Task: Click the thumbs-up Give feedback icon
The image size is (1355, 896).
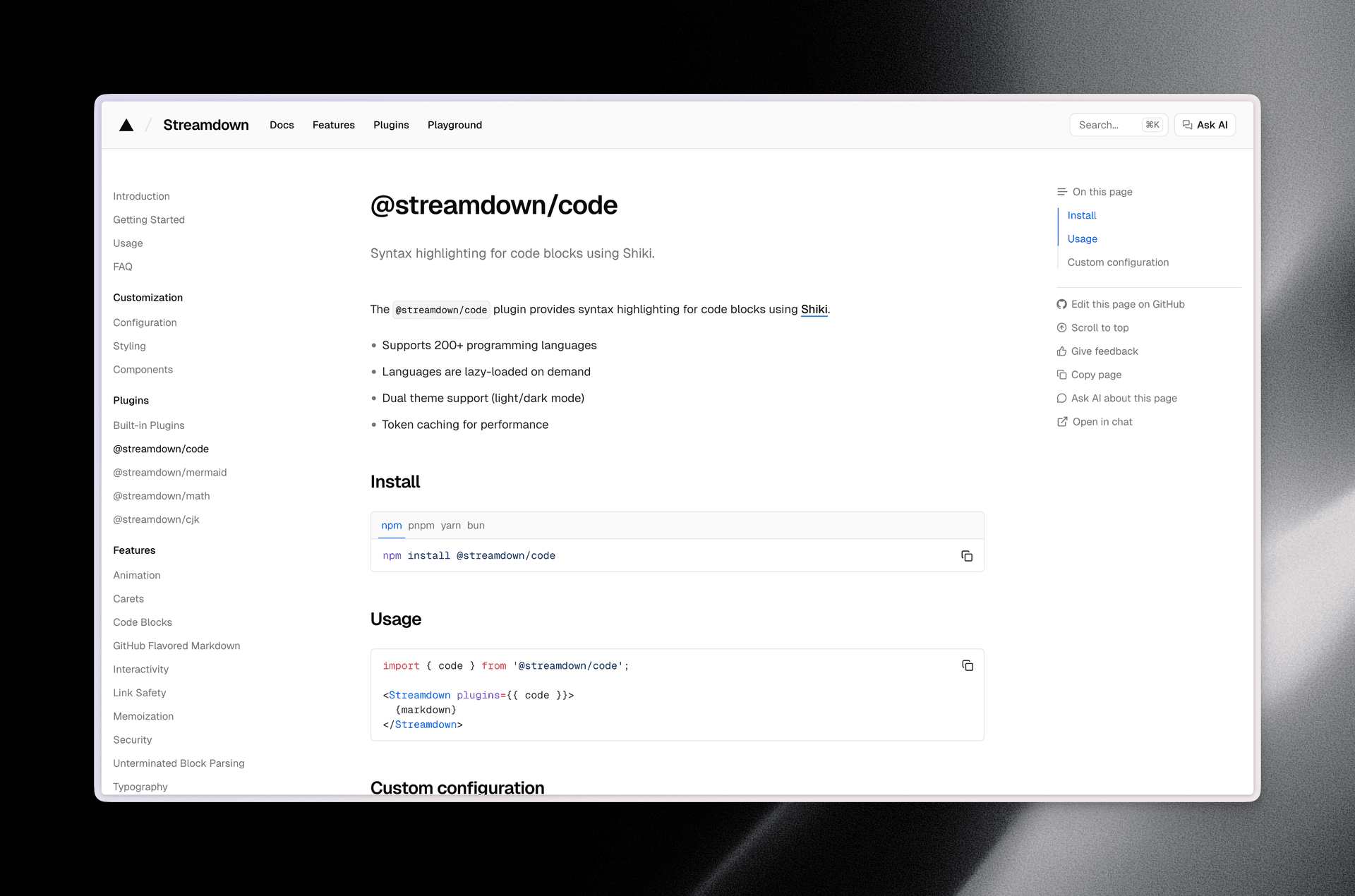Action: (x=1061, y=351)
